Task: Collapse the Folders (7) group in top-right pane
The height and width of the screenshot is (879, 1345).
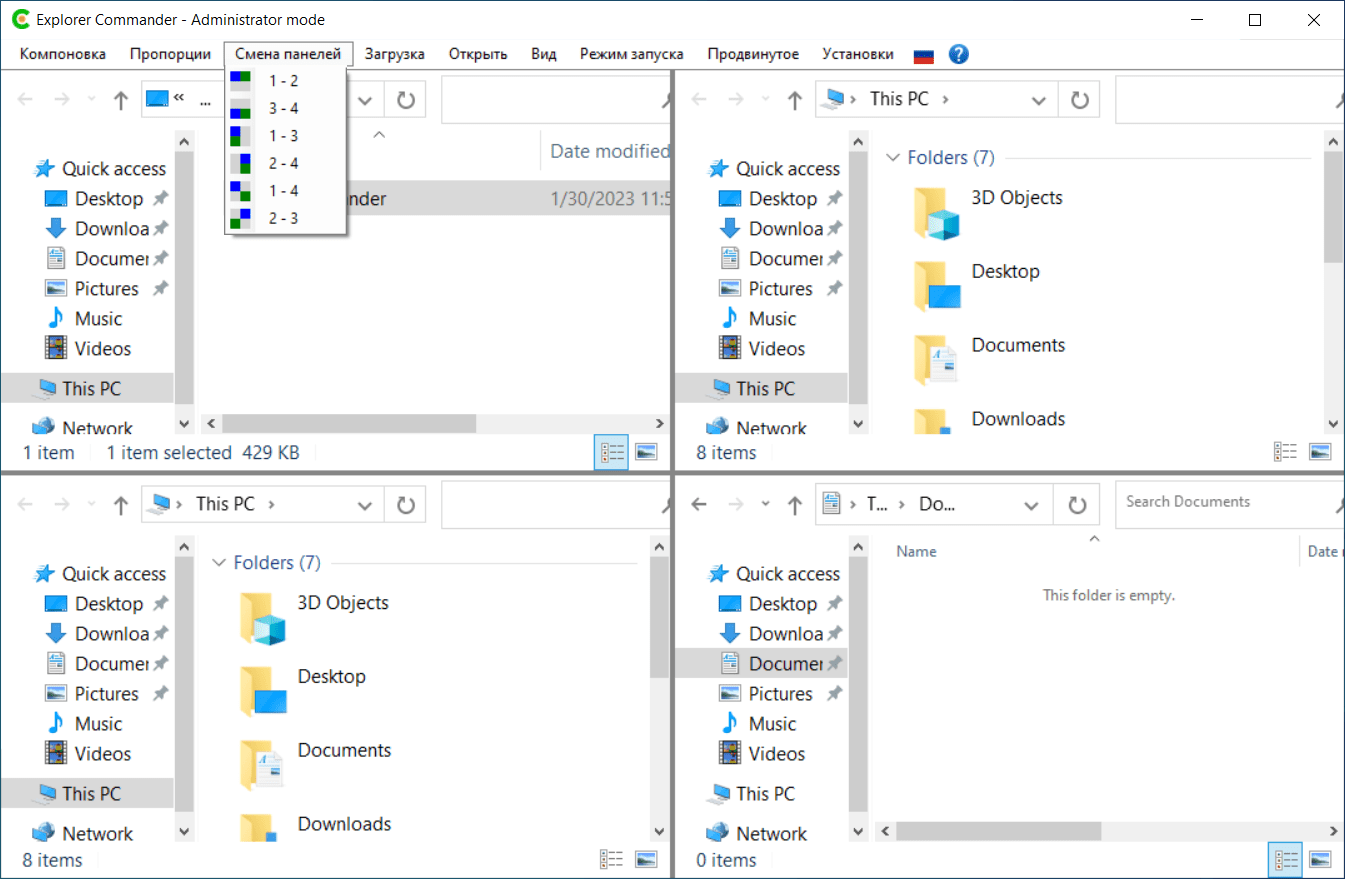Action: click(893, 158)
